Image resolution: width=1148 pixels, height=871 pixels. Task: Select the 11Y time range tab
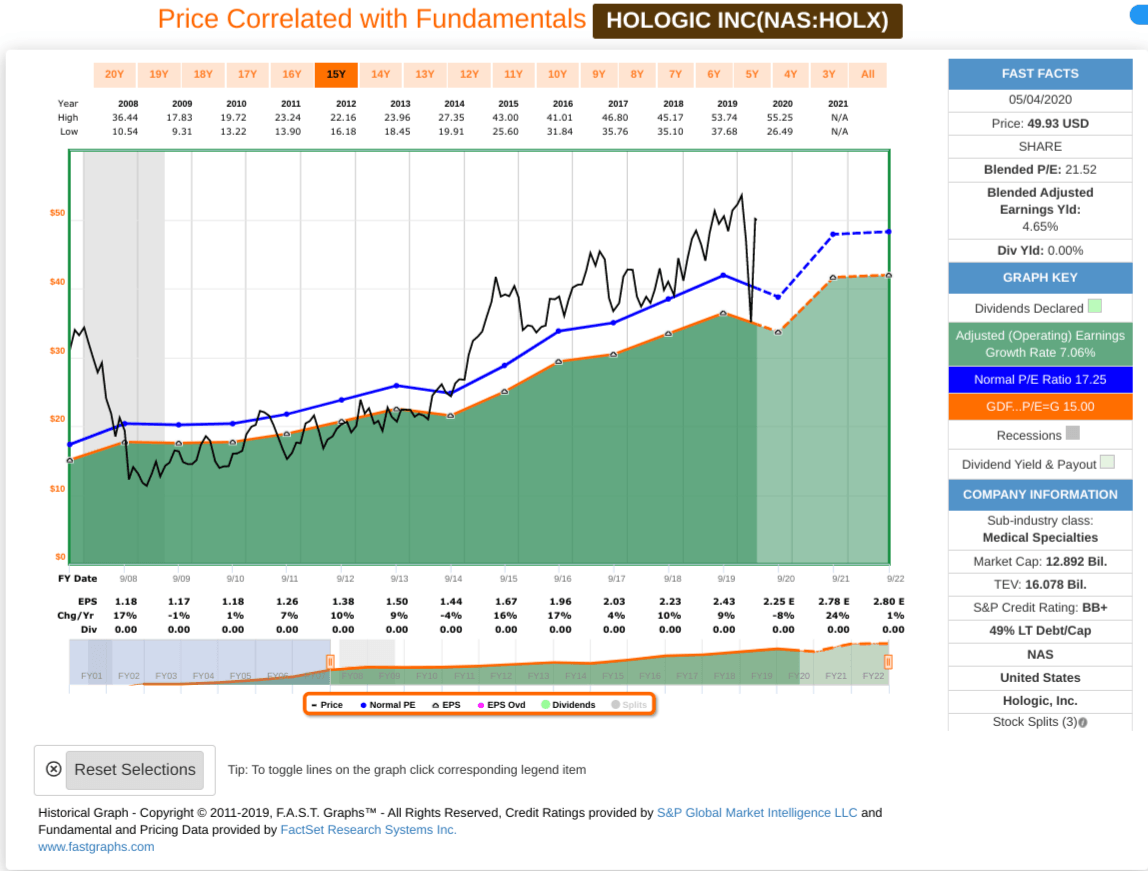click(513, 75)
